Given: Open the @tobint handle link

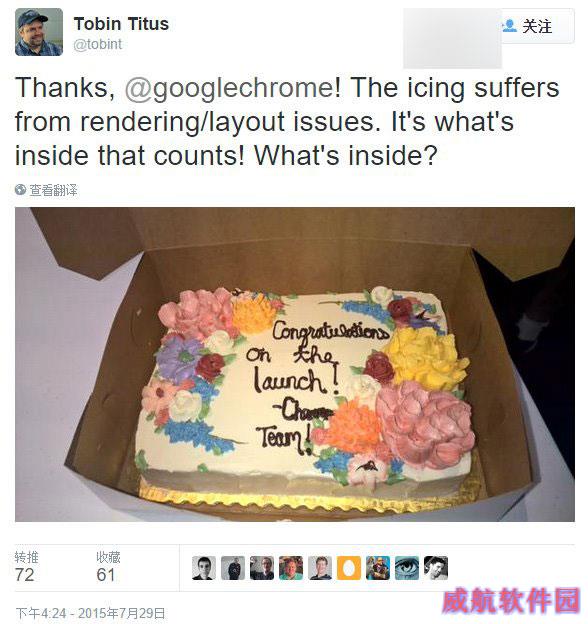Looking at the screenshot, I should tap(98, 44).
